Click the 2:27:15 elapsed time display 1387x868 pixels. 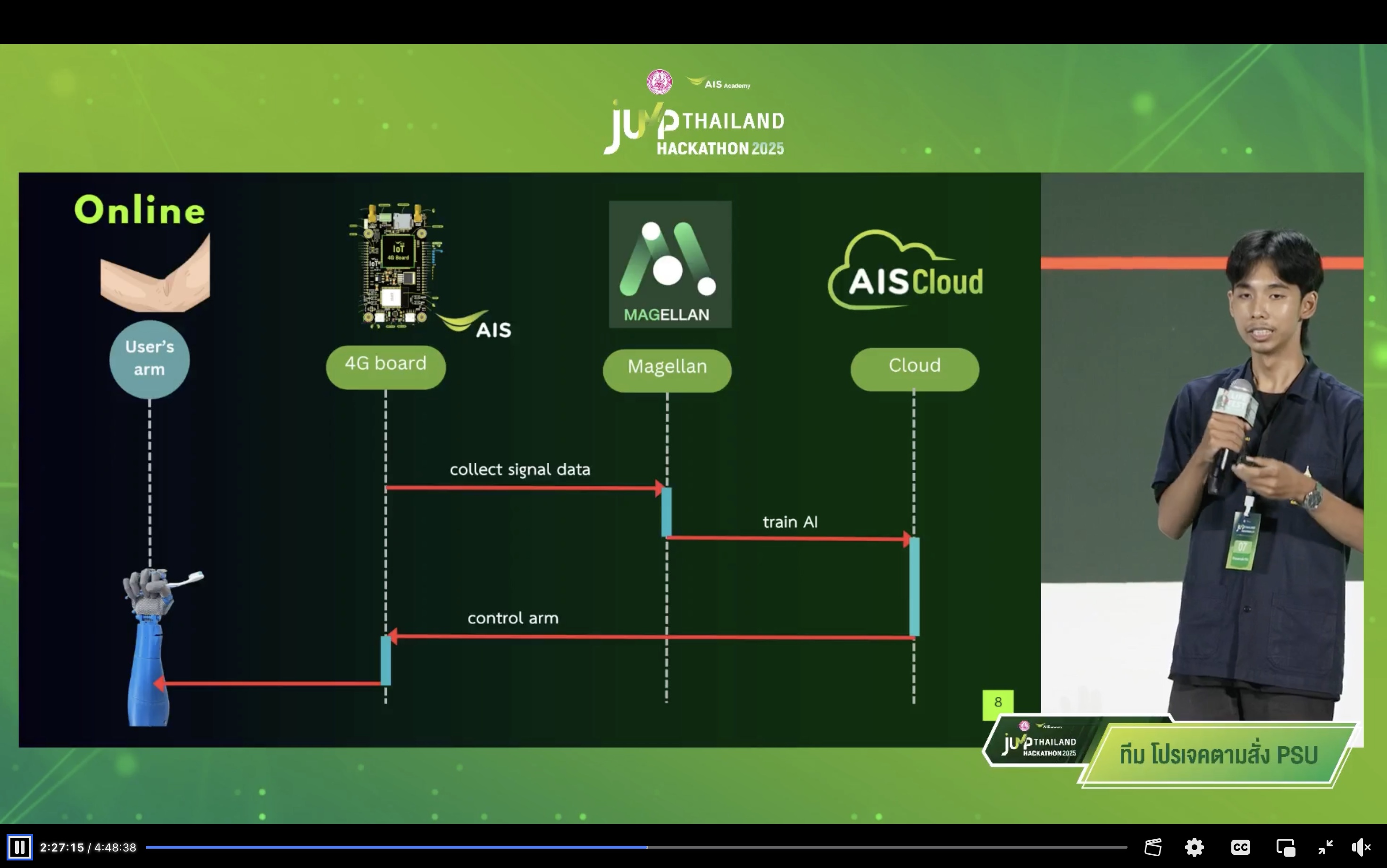[x=62, y=847]
